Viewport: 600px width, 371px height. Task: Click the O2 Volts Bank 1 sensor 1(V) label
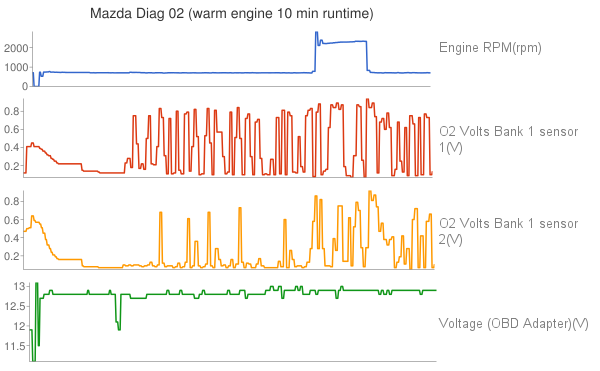(509, 139)
